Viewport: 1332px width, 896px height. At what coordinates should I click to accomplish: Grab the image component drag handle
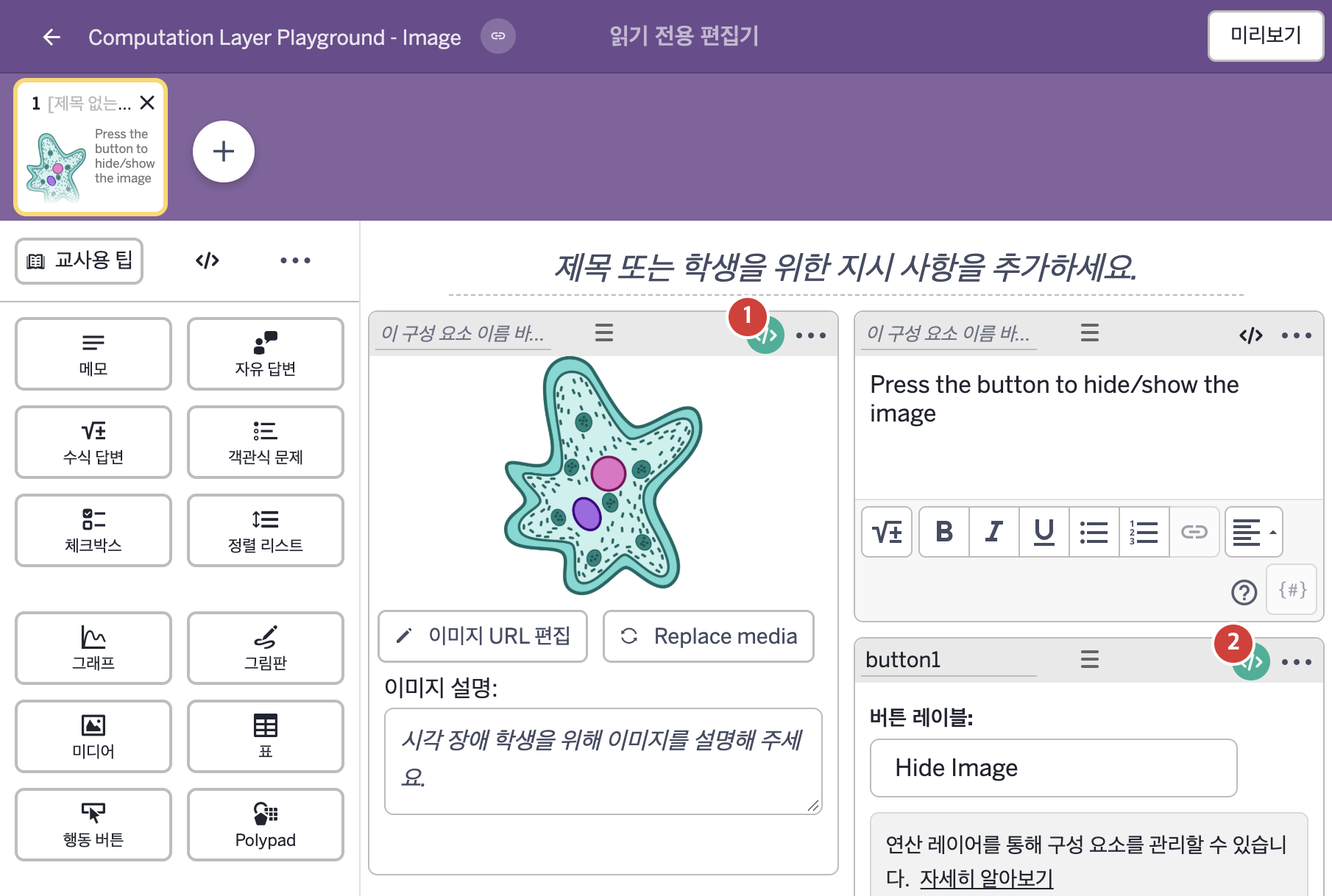[x=604, y=333]
